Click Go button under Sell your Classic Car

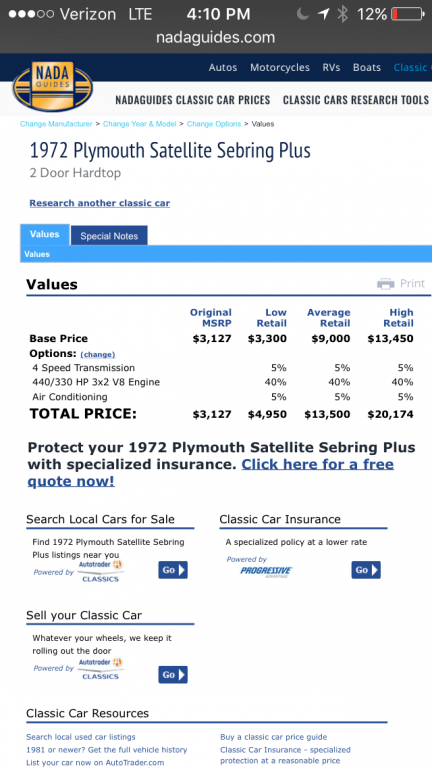click(x=173, y=674)
